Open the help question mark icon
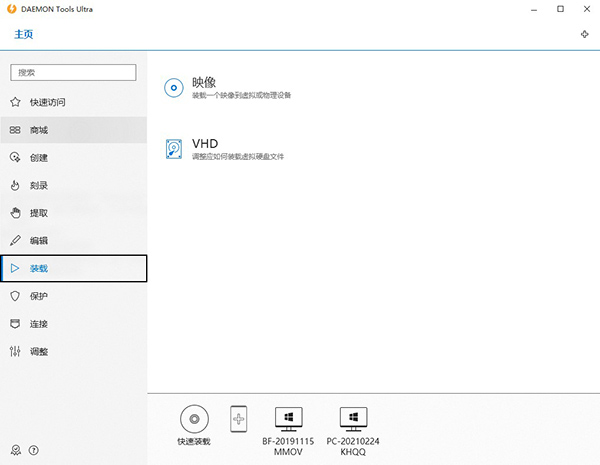The image size is (600, 465). [x=34, y=451]
